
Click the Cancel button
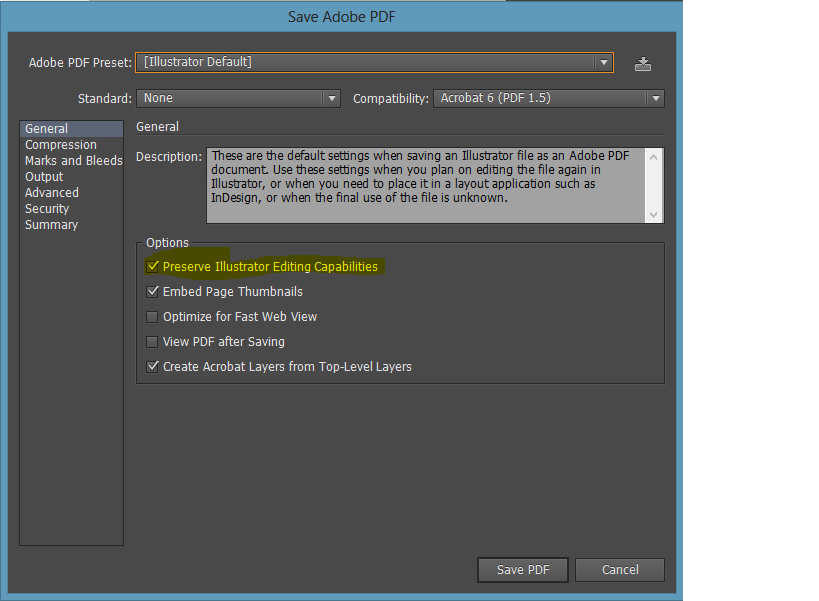coord(620,570)
